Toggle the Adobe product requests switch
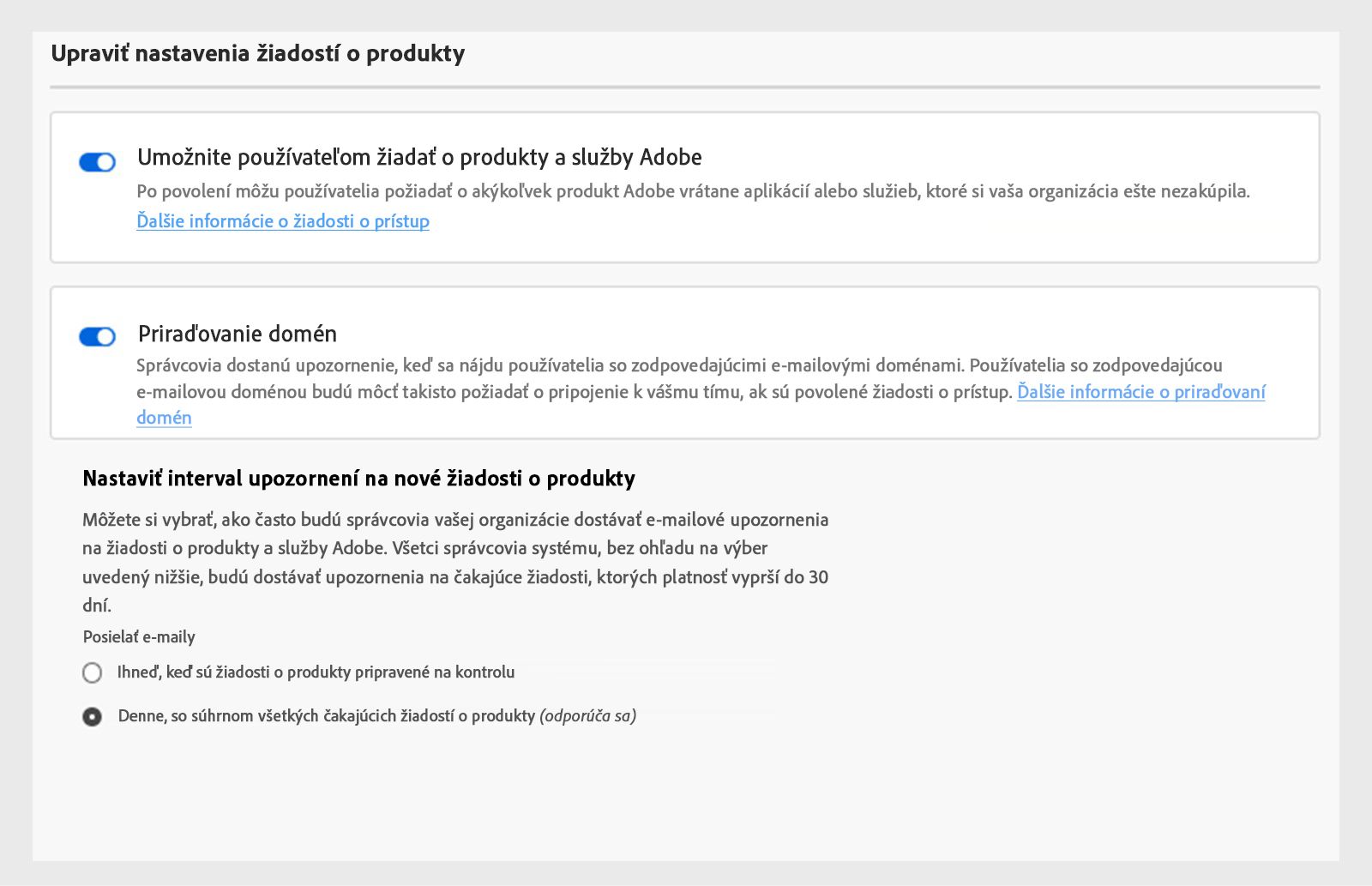Screen dimensions: 1372x886 97,162
